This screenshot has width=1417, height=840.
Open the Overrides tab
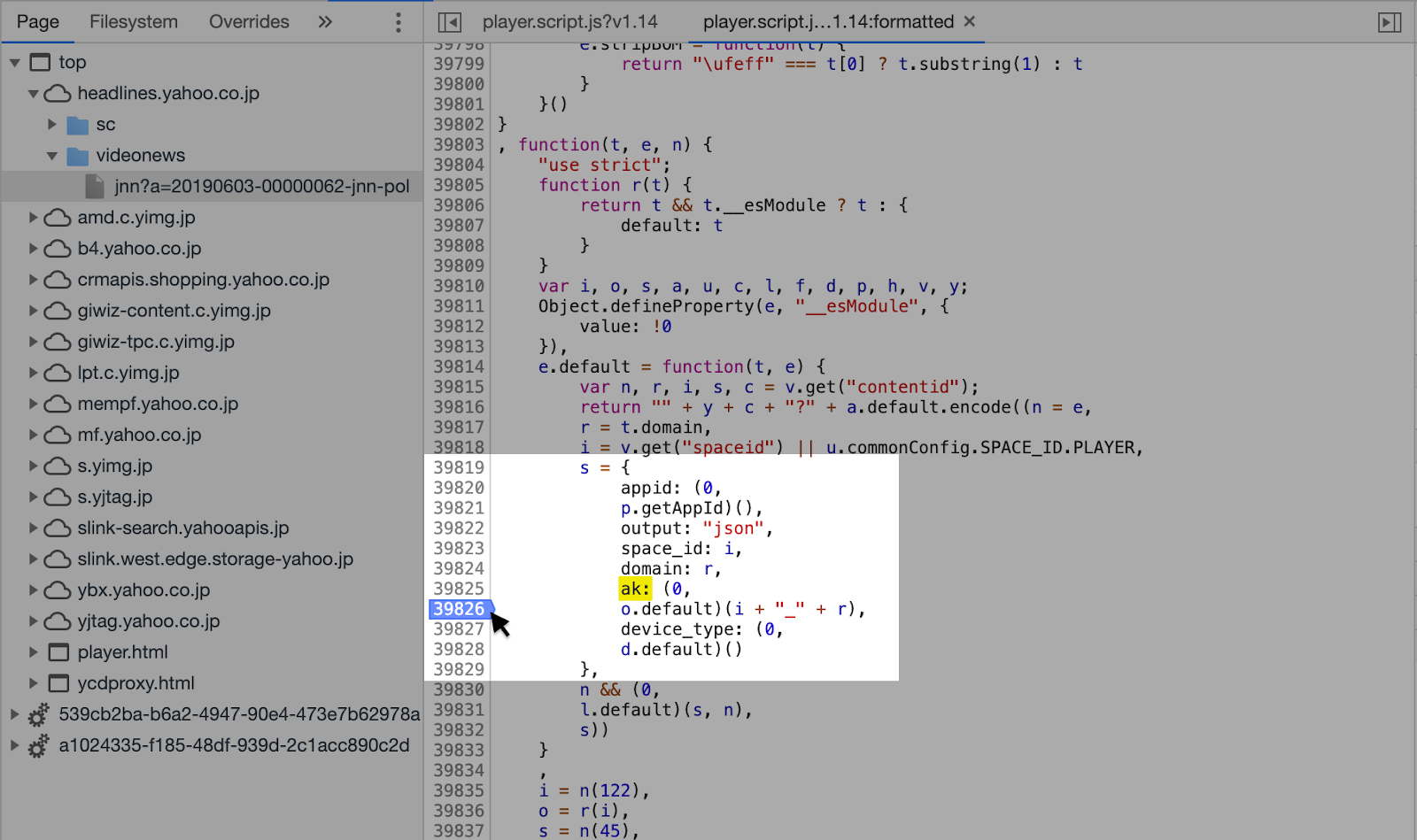249,21
